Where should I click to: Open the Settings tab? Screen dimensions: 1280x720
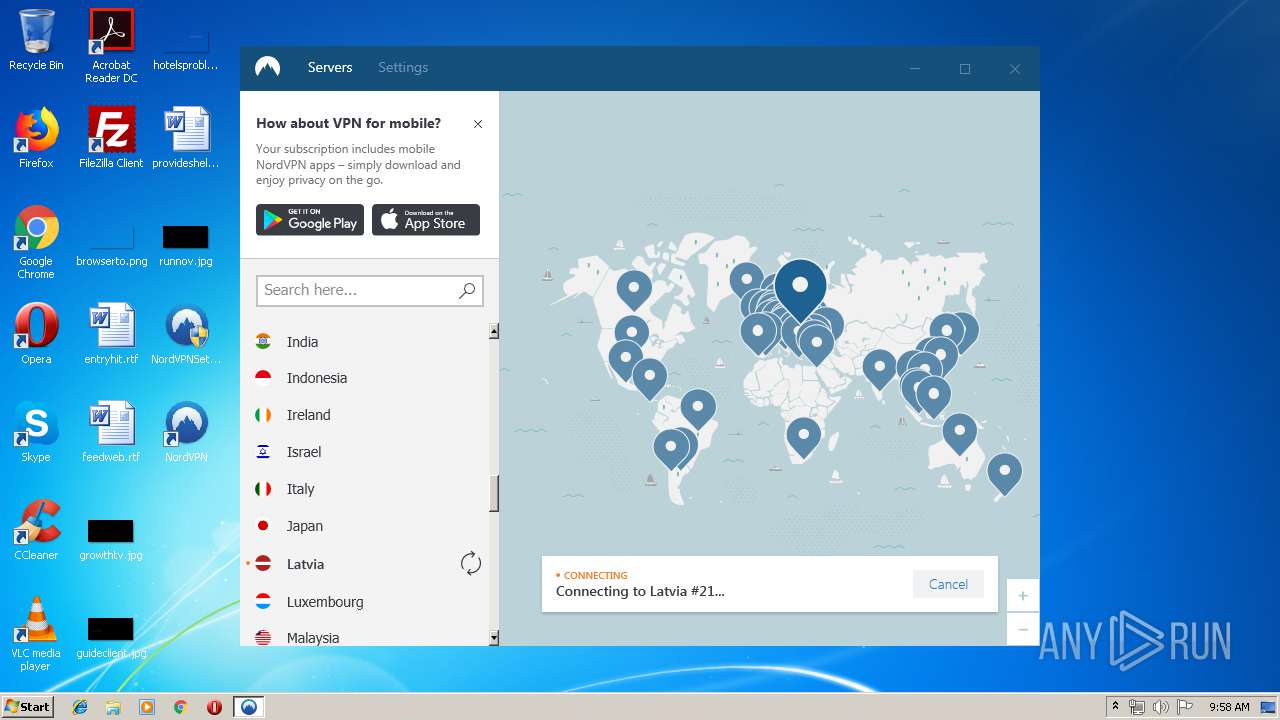(403, 67)
